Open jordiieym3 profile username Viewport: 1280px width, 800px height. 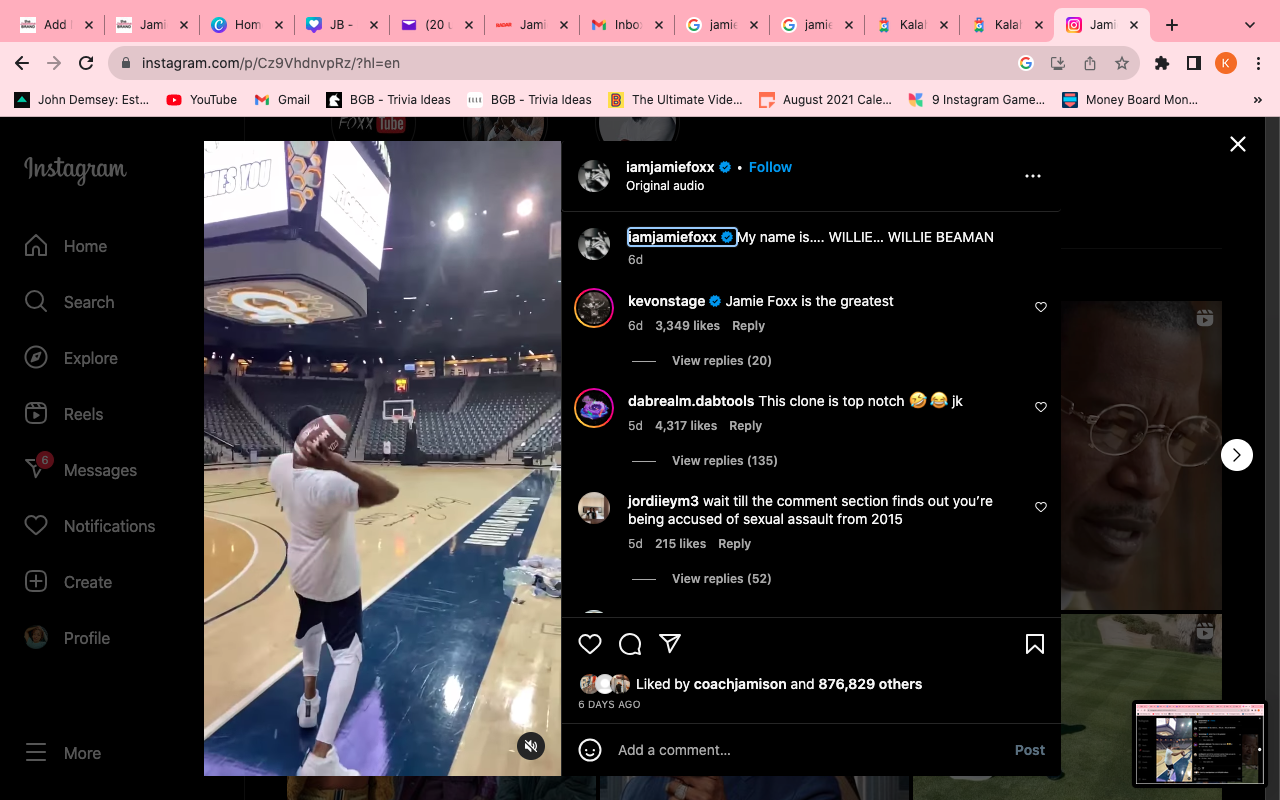pyautogui.click(x=663, y=501)
